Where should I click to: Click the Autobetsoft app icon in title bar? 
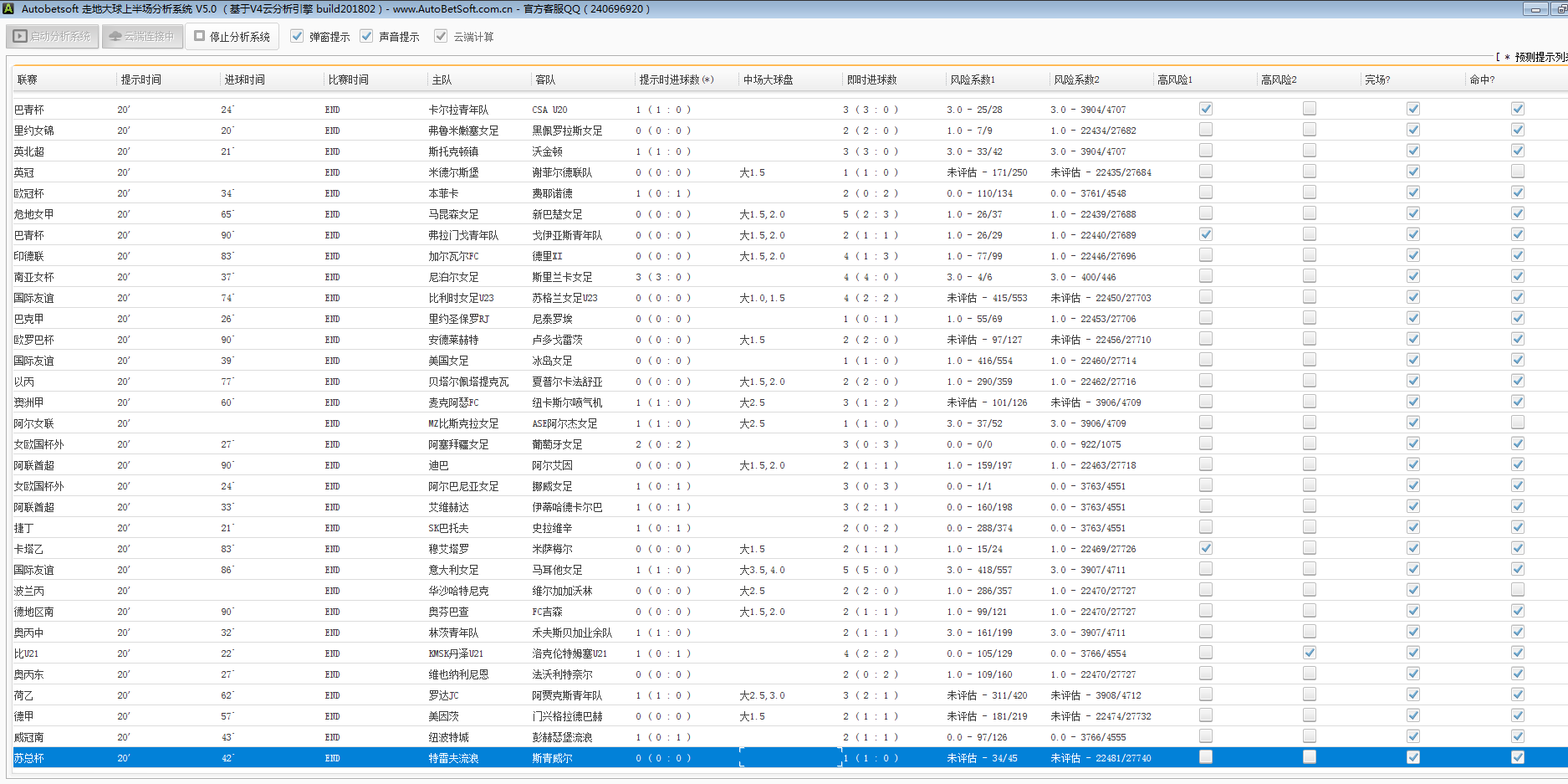click(9, 9)
